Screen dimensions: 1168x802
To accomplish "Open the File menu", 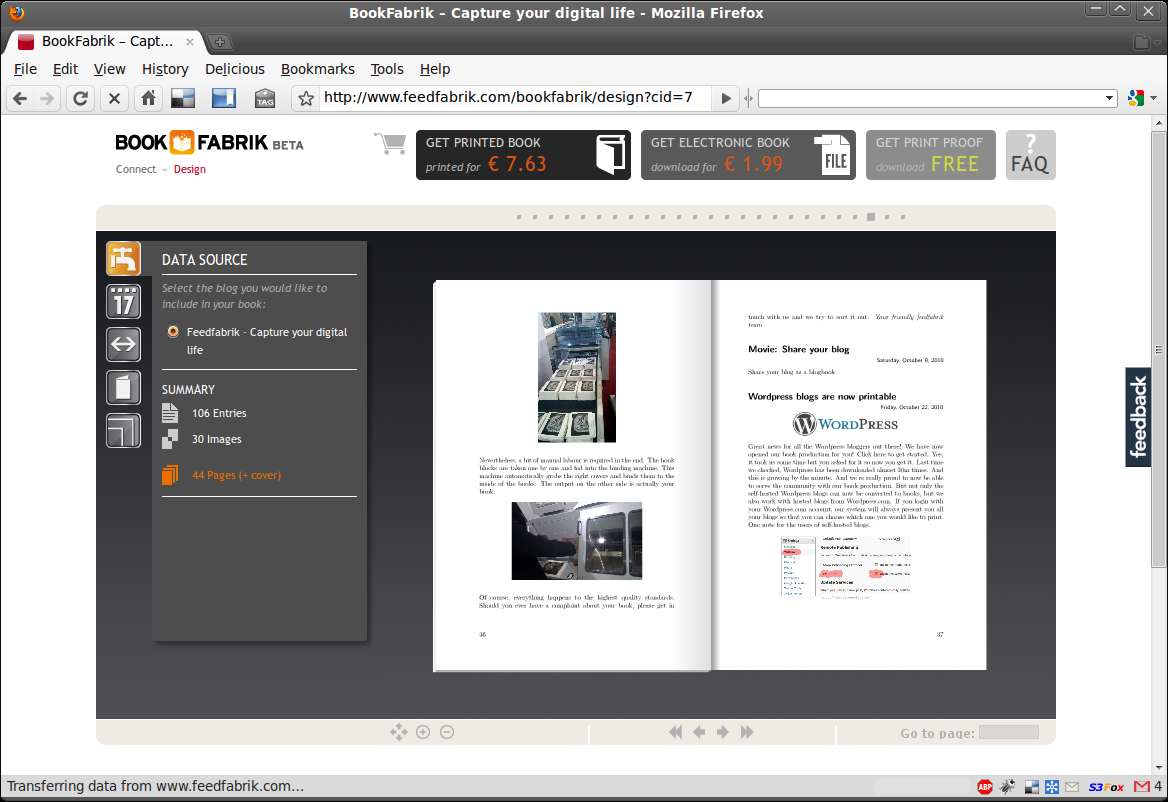I will click(25, 69).
